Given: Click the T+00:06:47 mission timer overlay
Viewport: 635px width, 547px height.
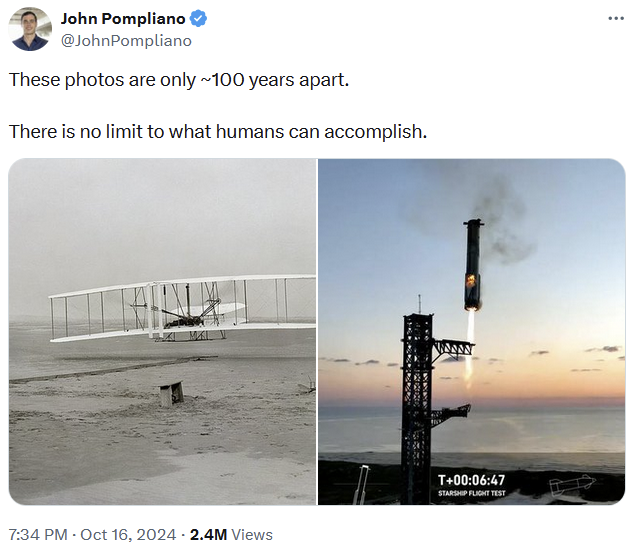Looking at the screenshot, I should 471,481.
